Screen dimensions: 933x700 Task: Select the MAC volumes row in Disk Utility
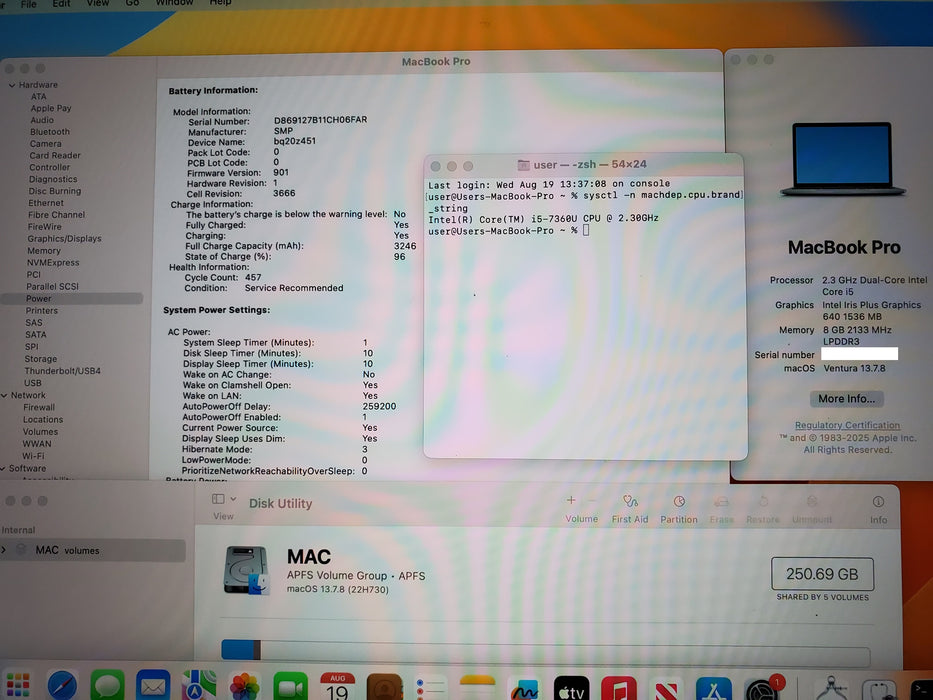tap(93, 550)
